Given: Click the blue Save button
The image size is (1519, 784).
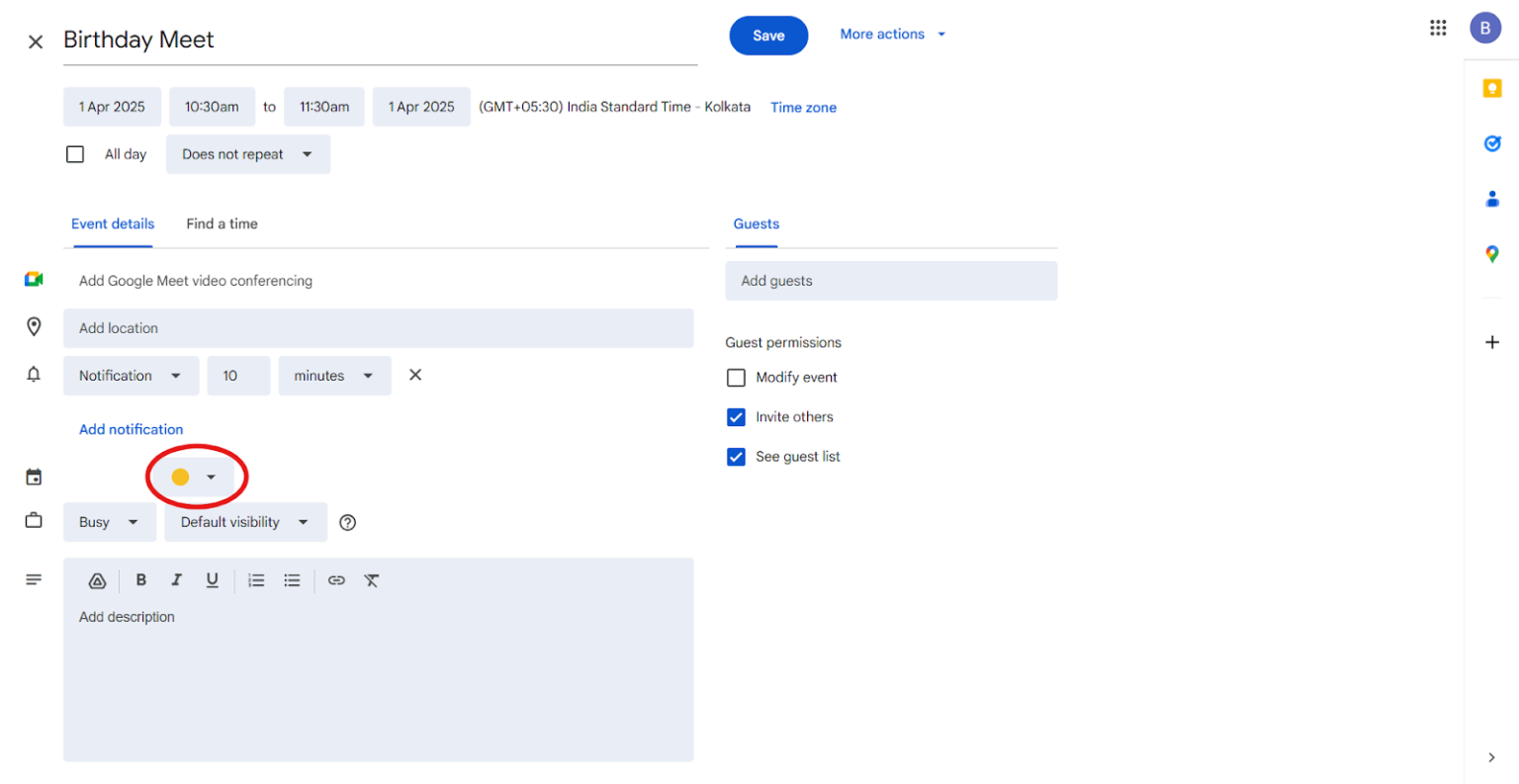Looking at the screenshot, I should 768,36.
